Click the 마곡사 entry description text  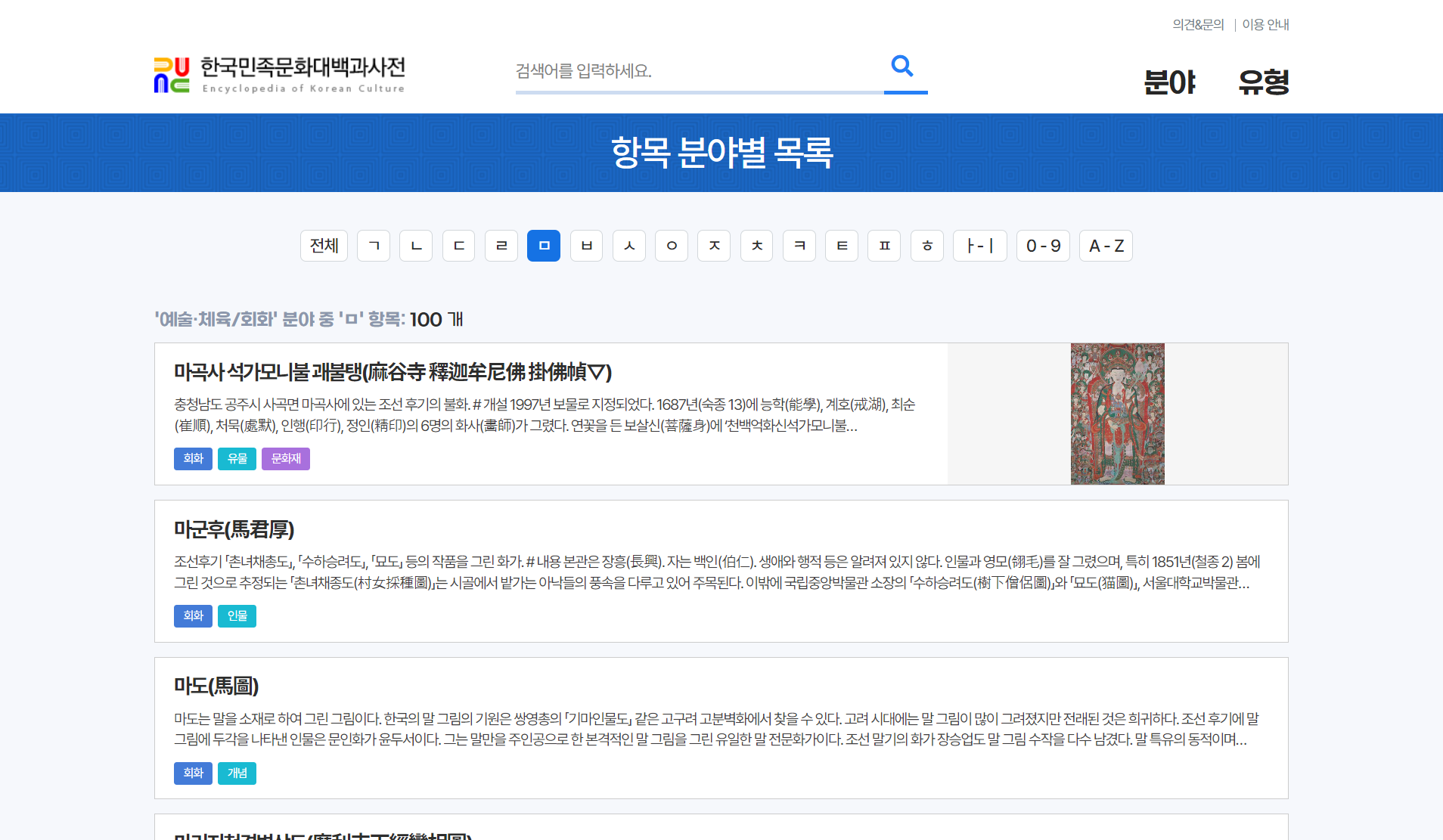coord(545,415)
